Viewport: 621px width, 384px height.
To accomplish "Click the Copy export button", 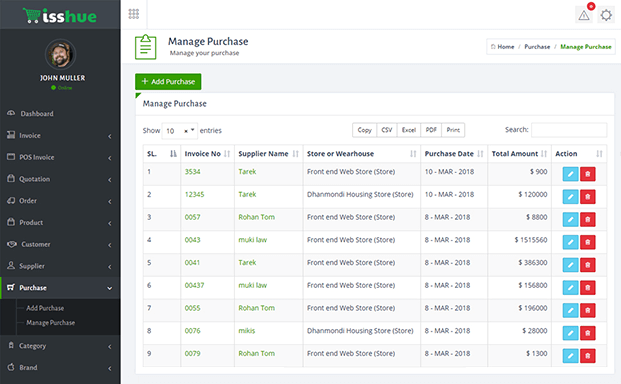I will click(364, 130).
